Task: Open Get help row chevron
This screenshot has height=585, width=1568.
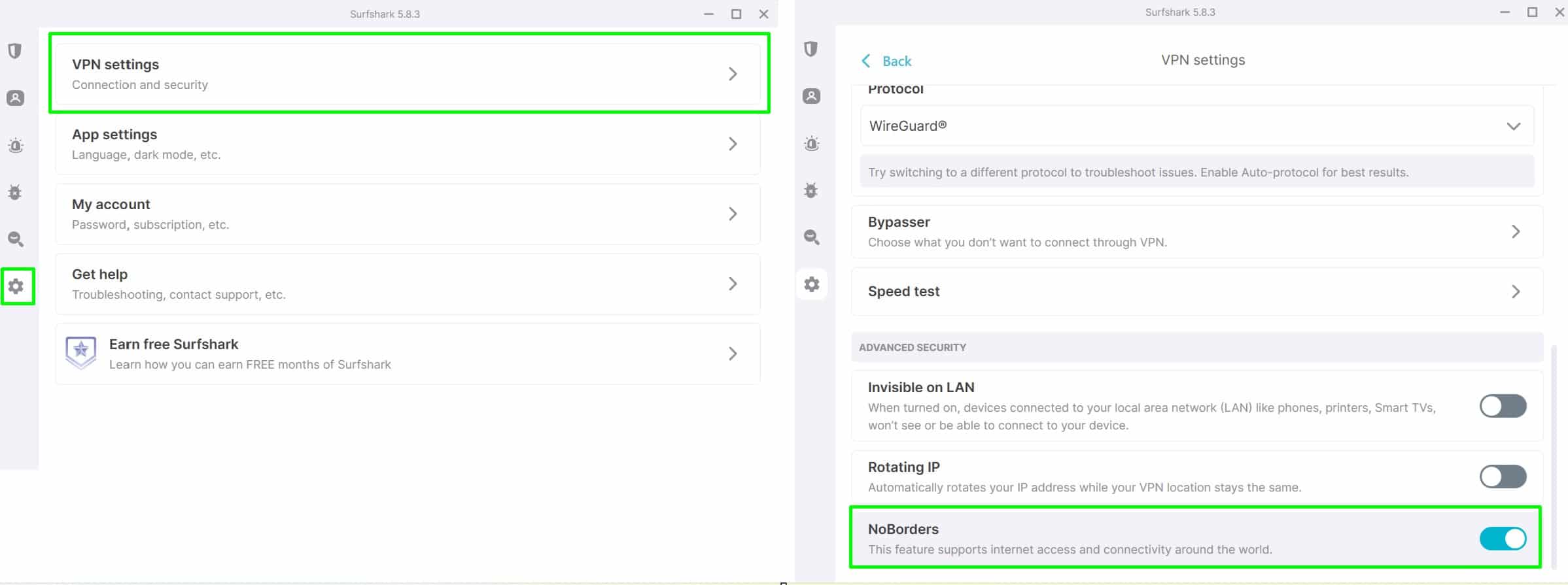Action: 733,284
